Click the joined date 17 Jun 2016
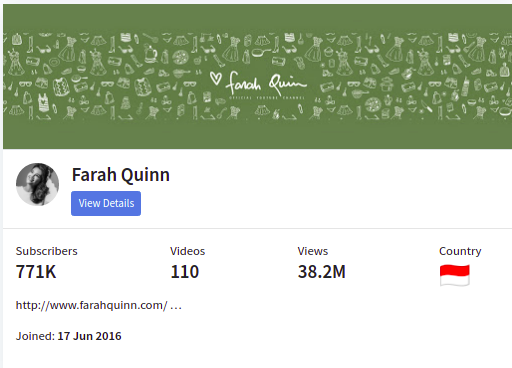The image size is (512, 368). (89, 336)
